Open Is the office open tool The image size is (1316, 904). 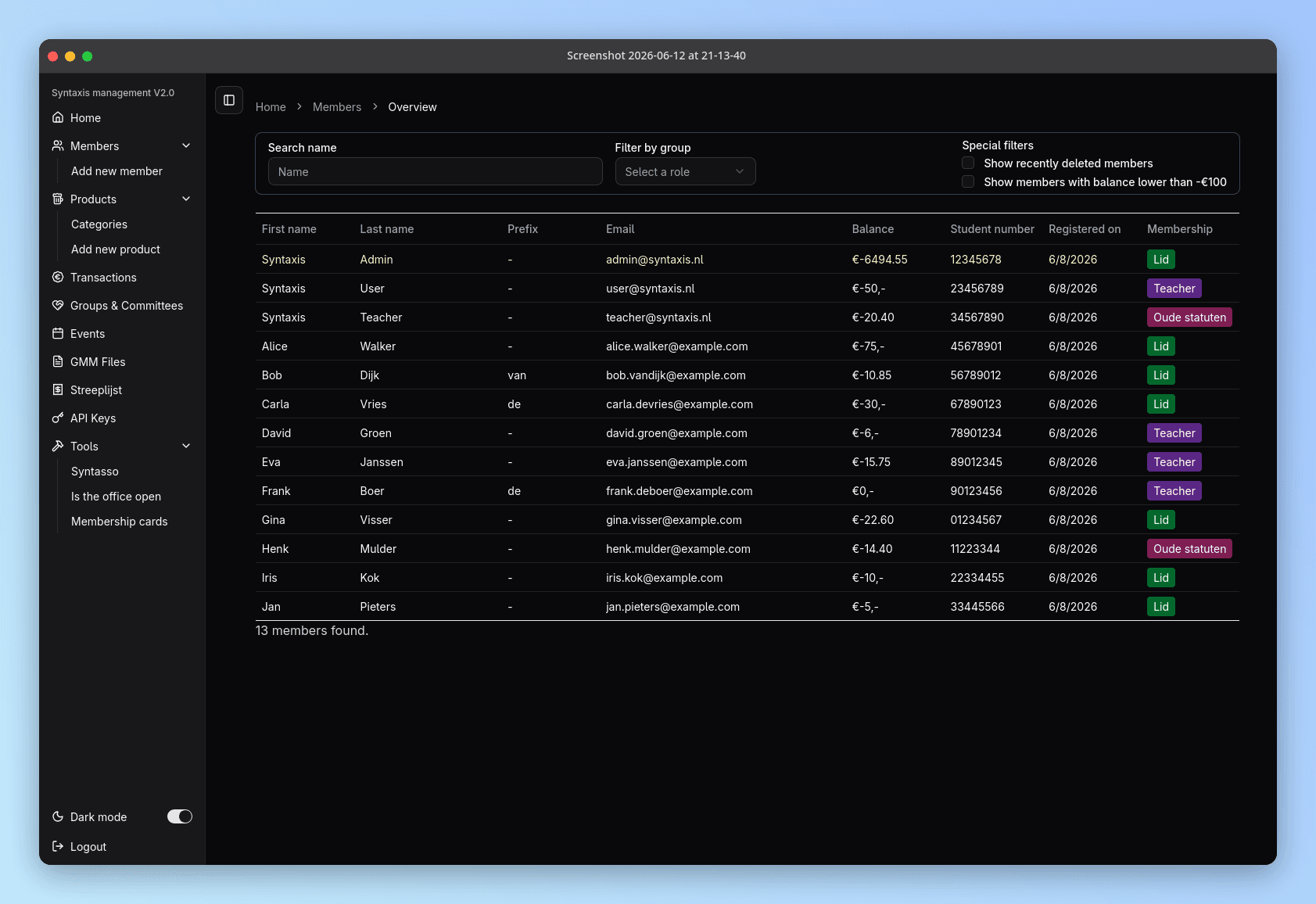(116, 496)
